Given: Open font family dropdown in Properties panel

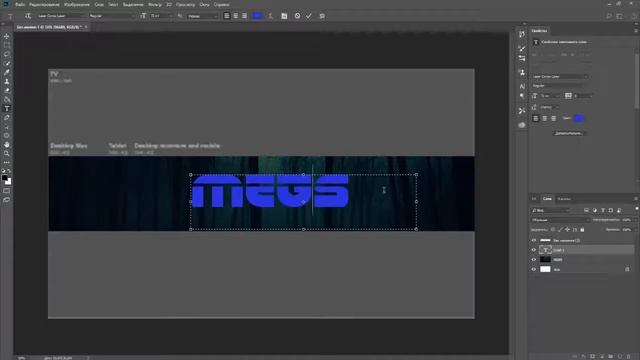Looking at the screenshot, I should click(560, 76).
